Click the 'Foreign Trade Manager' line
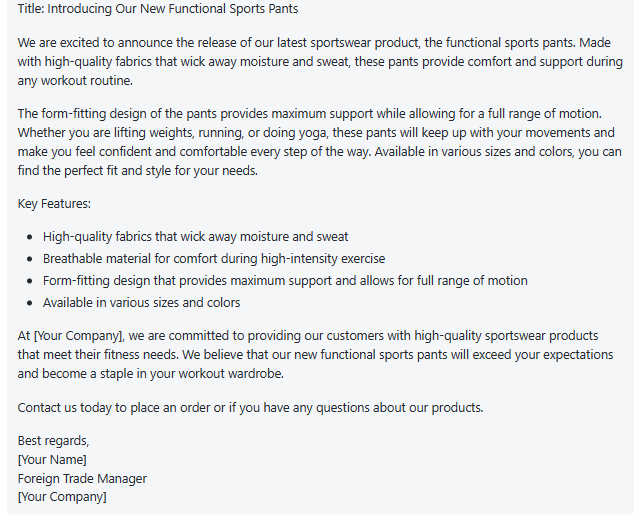This screenshot has height=520, width=636. coord(82,479)
